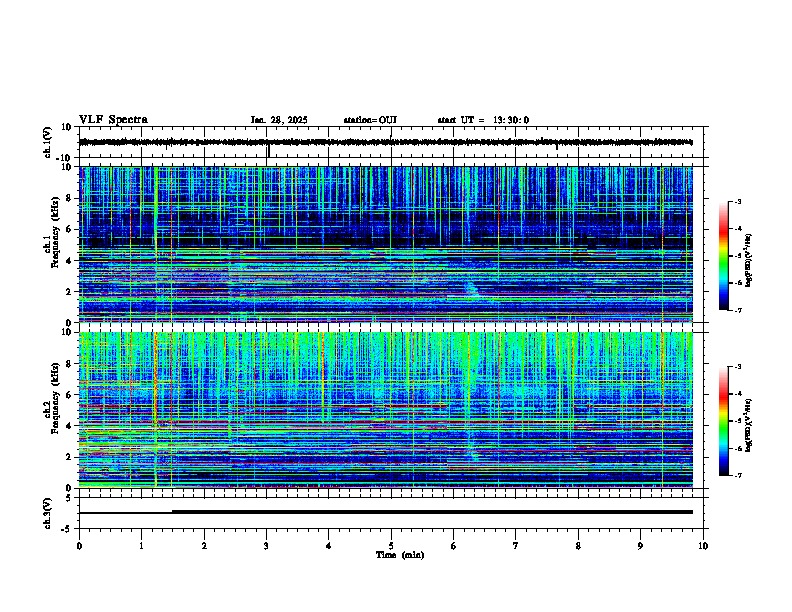
Task: Click the "Time (min)" axis label
Action: pyautogui.click(x=400, y=555)
